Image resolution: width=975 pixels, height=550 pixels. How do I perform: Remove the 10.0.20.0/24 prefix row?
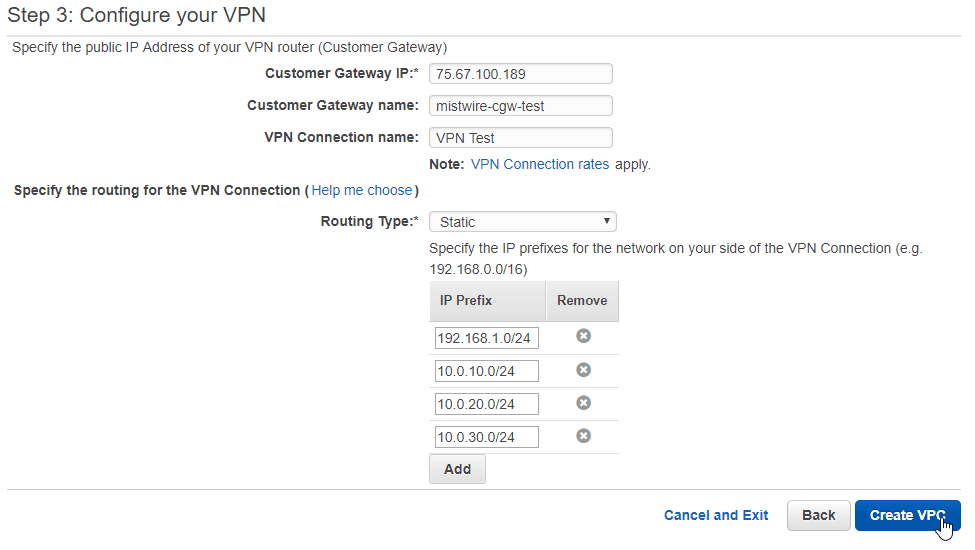click(583, 403)
